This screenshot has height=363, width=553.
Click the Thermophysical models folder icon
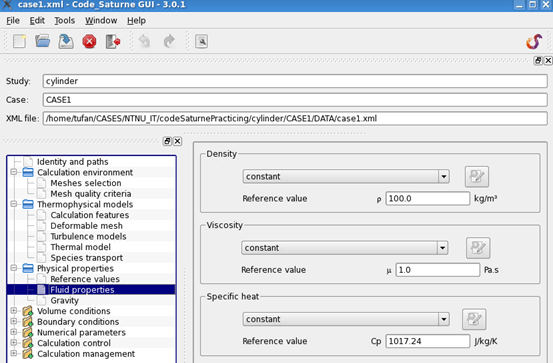tap(28, 204)
